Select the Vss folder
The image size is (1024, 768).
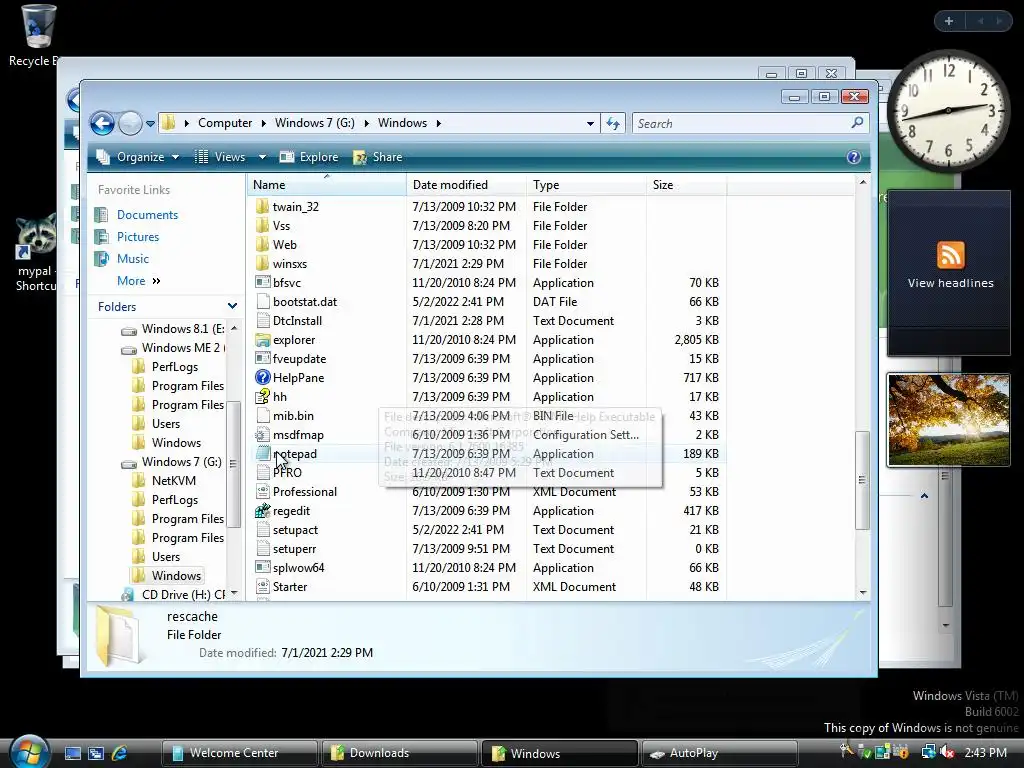(x=281, y=225)
